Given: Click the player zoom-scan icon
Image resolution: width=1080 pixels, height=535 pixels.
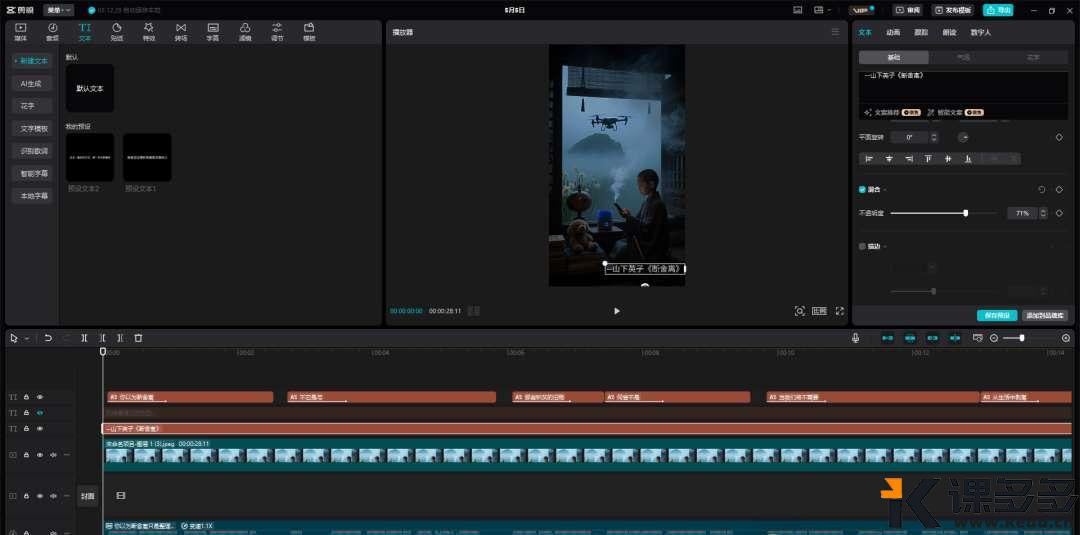Looking at the screenshot, I should (799, 311).
